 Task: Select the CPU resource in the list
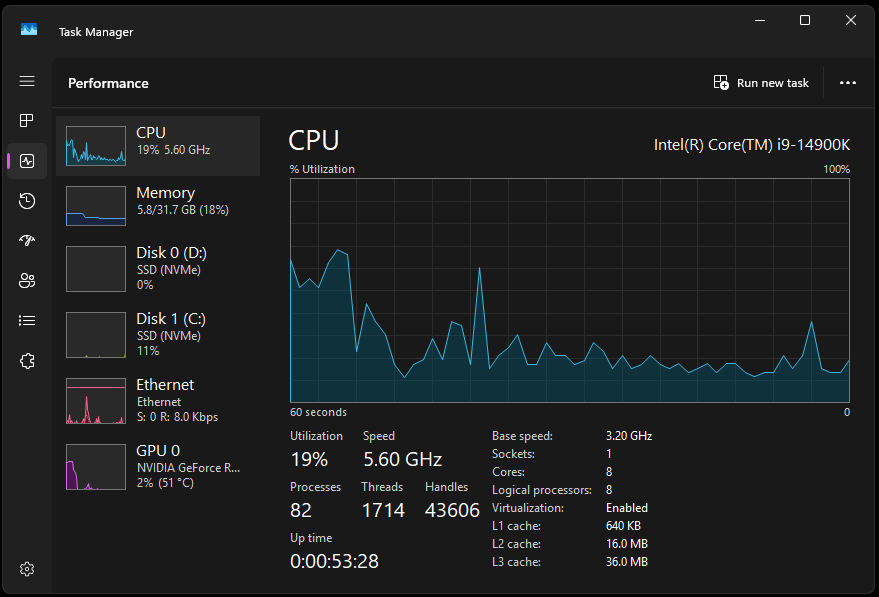[x=158, y=146]
